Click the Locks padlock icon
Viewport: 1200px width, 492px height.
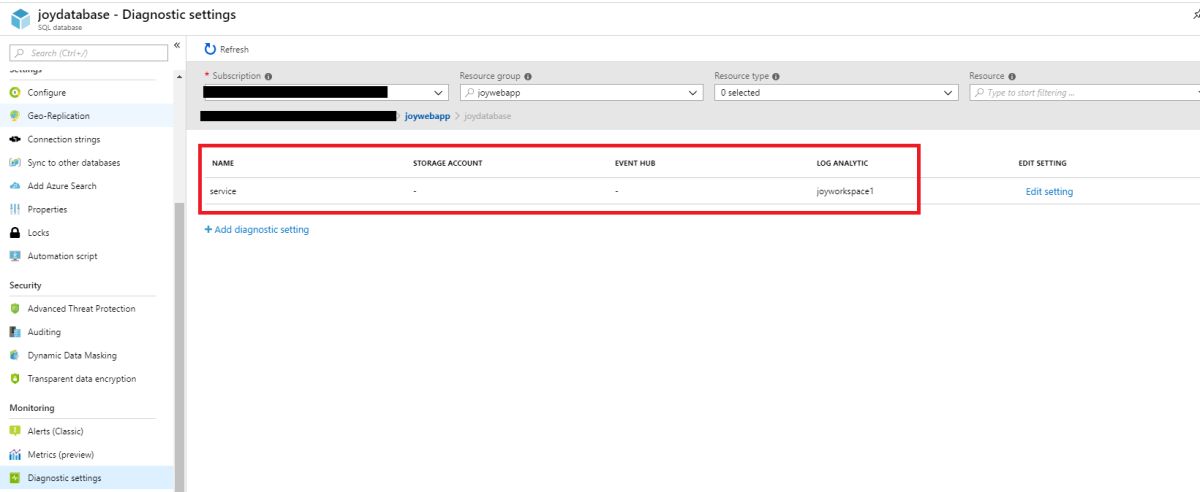15,233
